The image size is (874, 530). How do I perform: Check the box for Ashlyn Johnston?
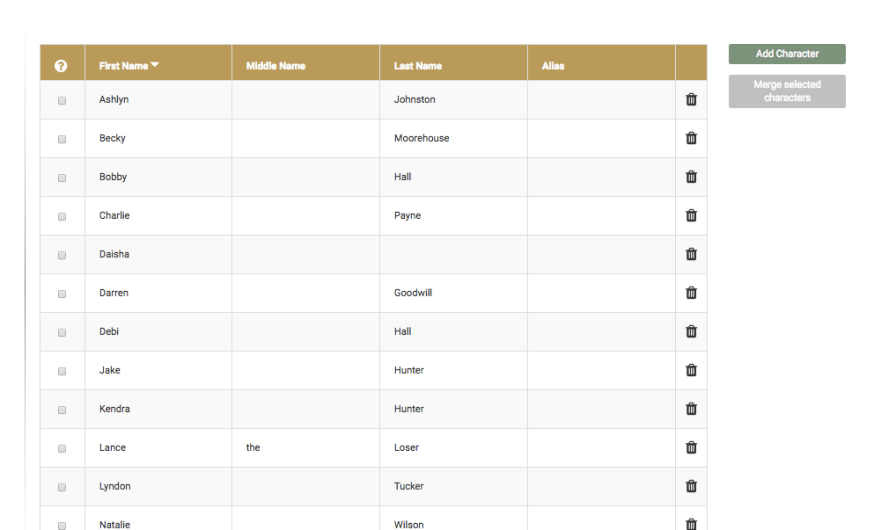[62, 101]
